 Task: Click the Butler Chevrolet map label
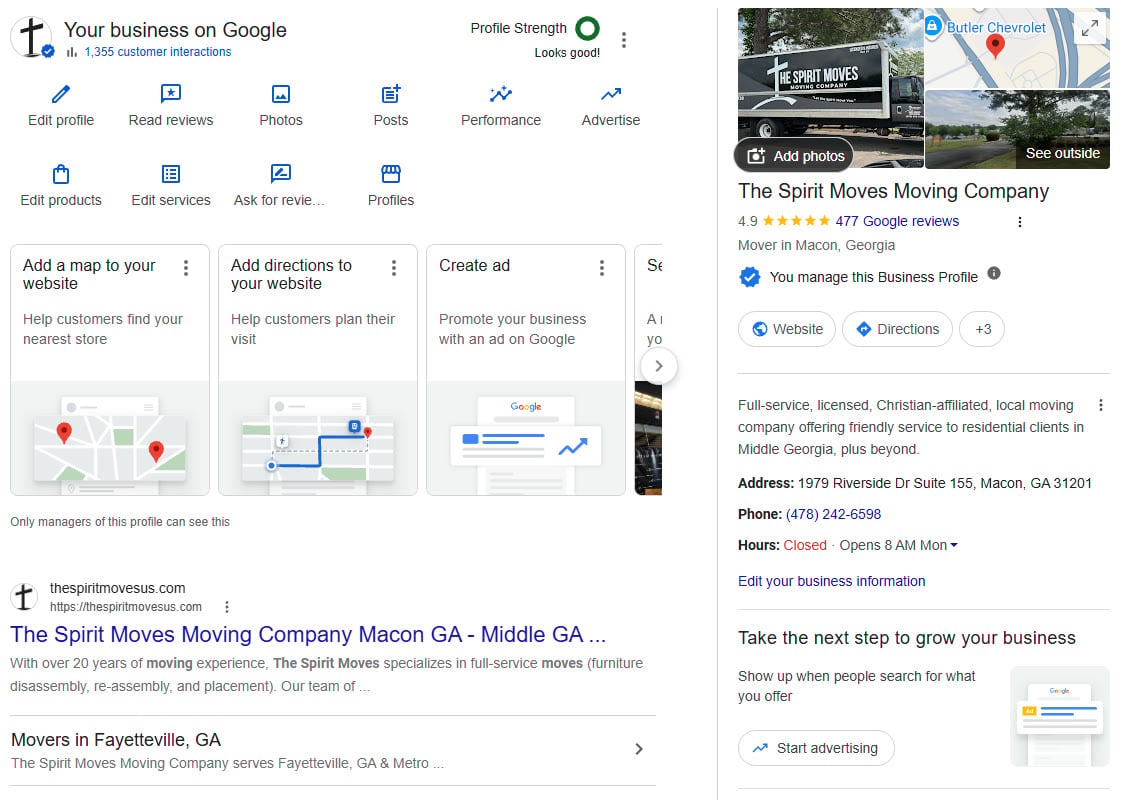pyautogui.click(x=996, y=27)
